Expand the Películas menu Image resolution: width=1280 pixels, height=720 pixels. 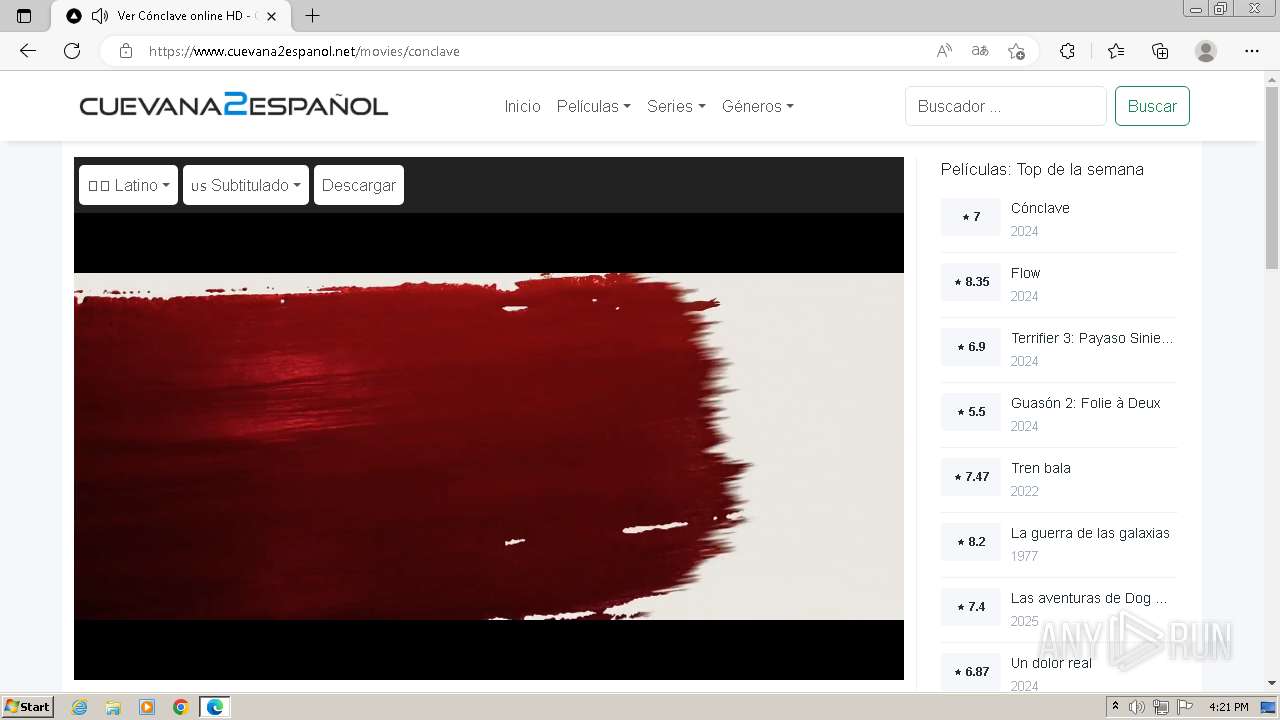pos(593,106)
